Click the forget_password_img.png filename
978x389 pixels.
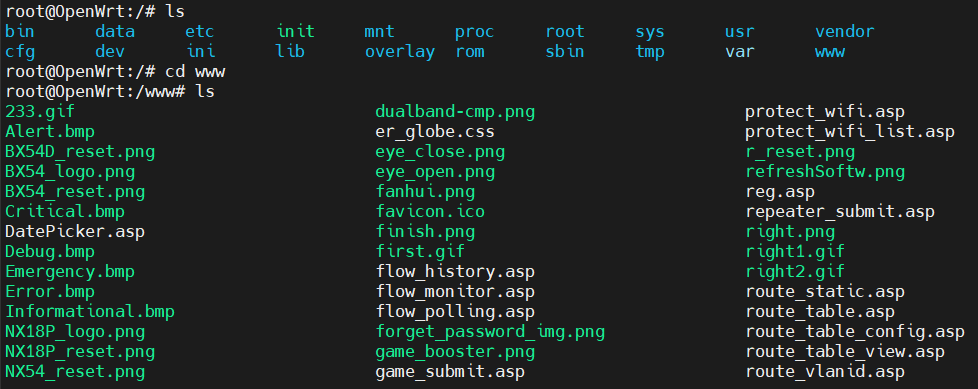490,331
